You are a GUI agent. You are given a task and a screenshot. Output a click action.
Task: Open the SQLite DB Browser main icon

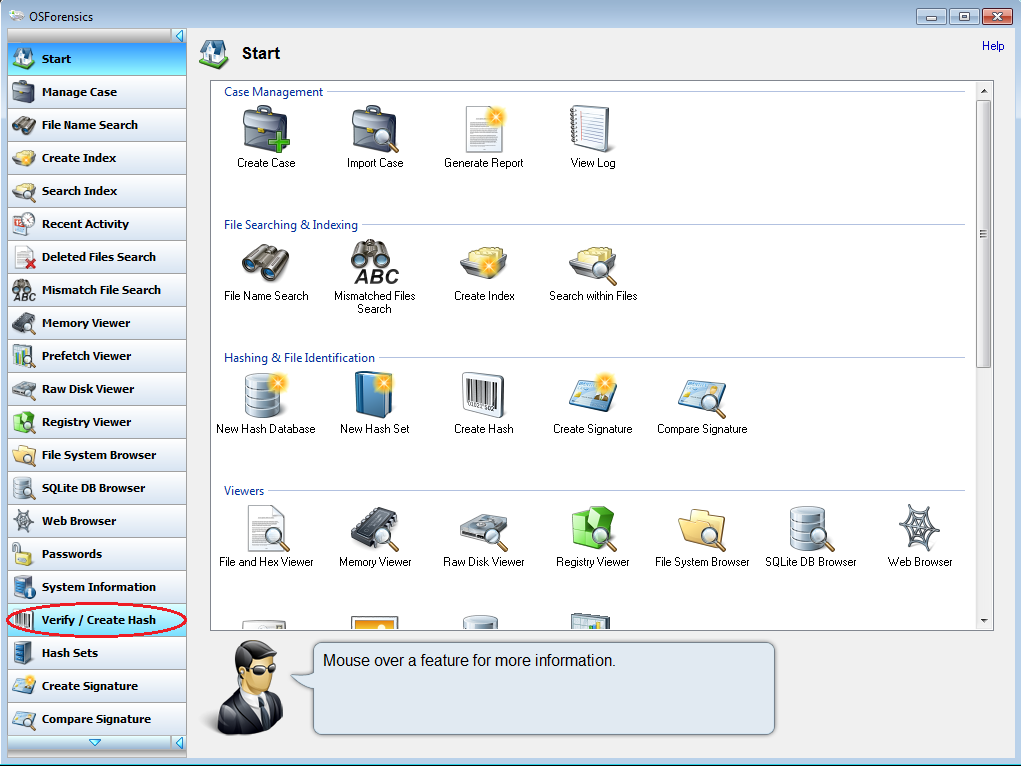pyautogui.click(x=811, y=529)
